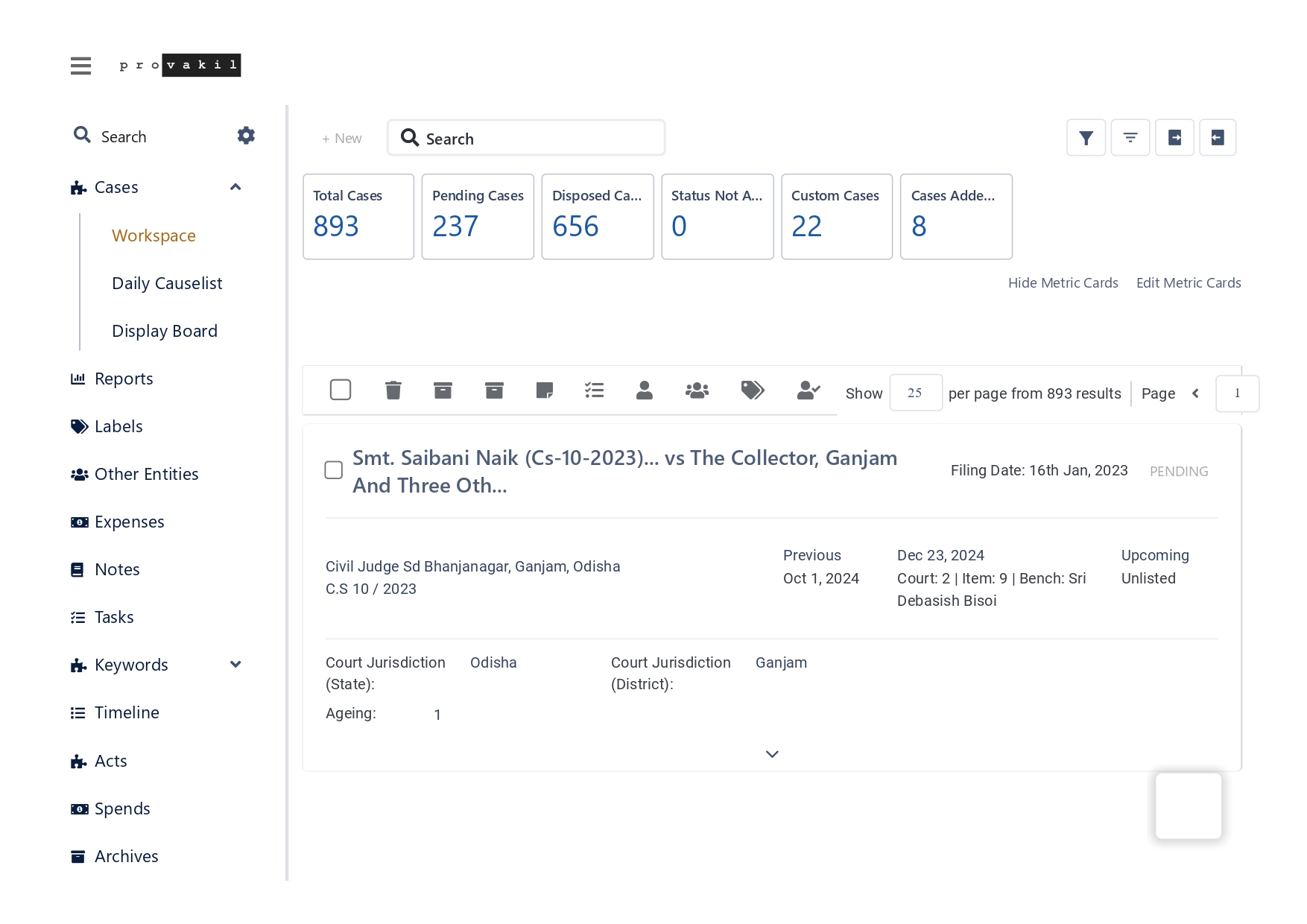Image resolution: width=1307 pixels, height=924 pixels.
Task: Click the user check icon in toolbar
Action: coord(808,390)
